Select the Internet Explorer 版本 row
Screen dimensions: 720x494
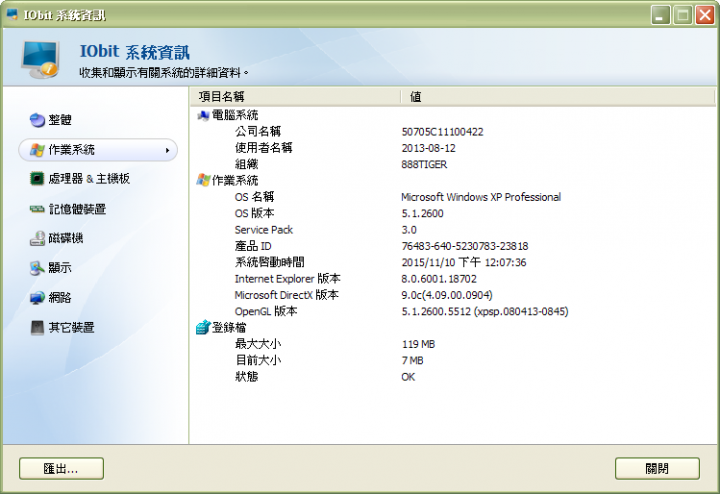click(453, 279)
